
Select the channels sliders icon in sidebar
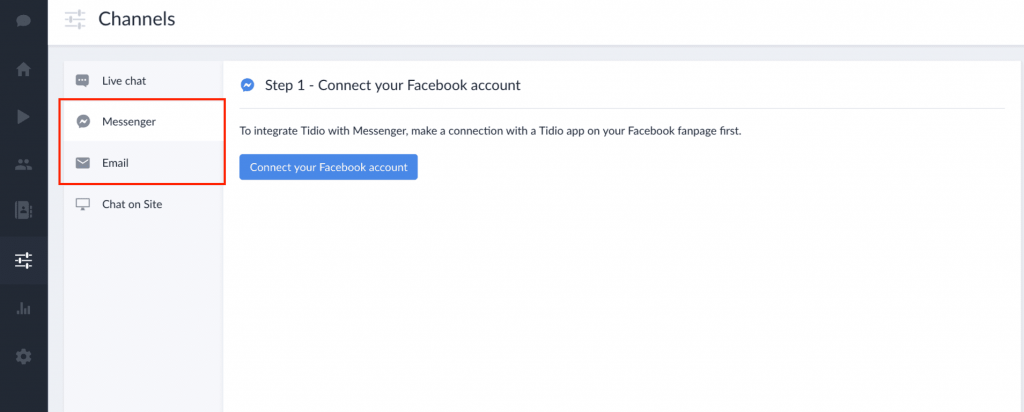pos(23,260)
